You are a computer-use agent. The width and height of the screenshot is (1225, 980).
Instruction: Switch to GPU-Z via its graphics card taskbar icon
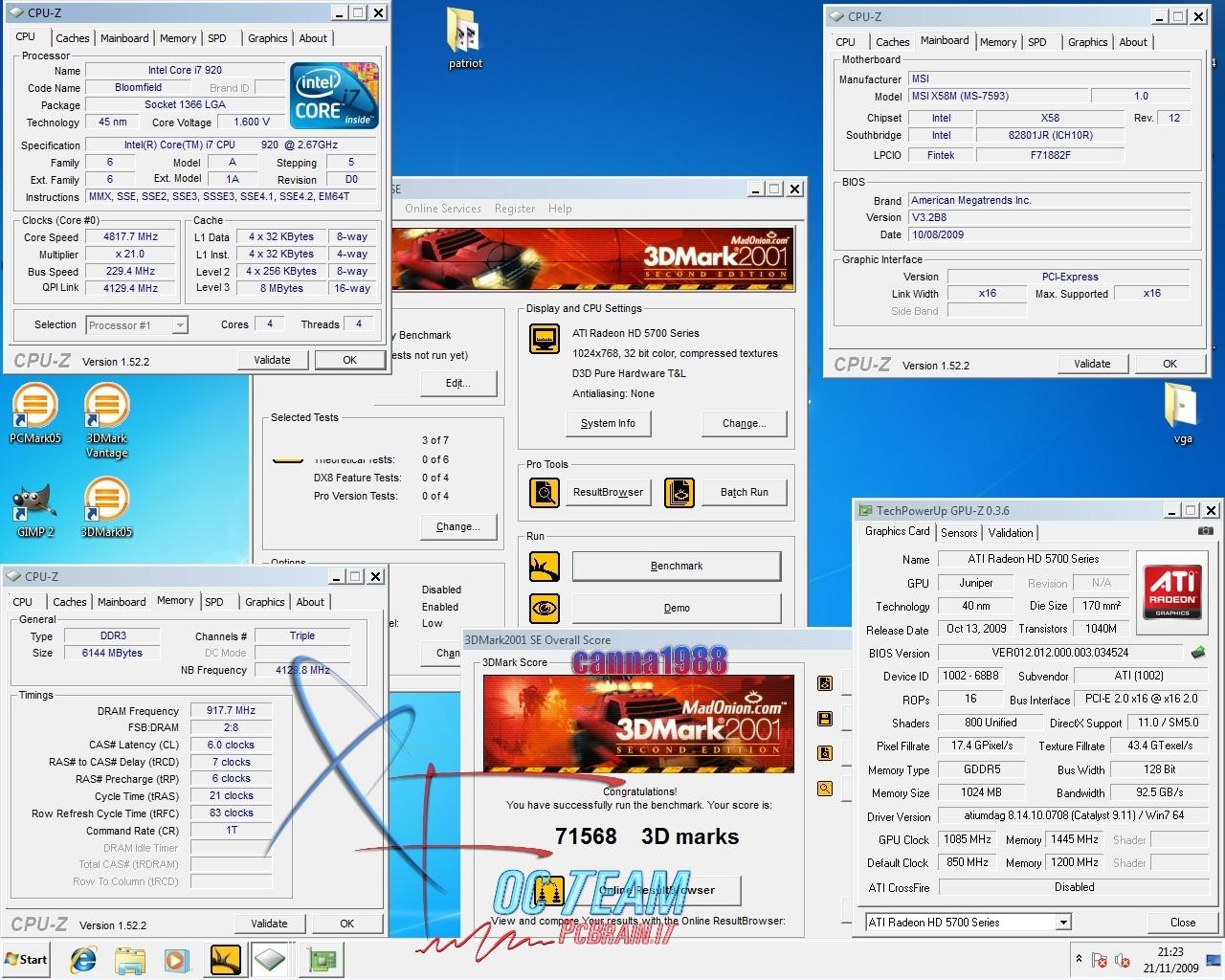323,959
